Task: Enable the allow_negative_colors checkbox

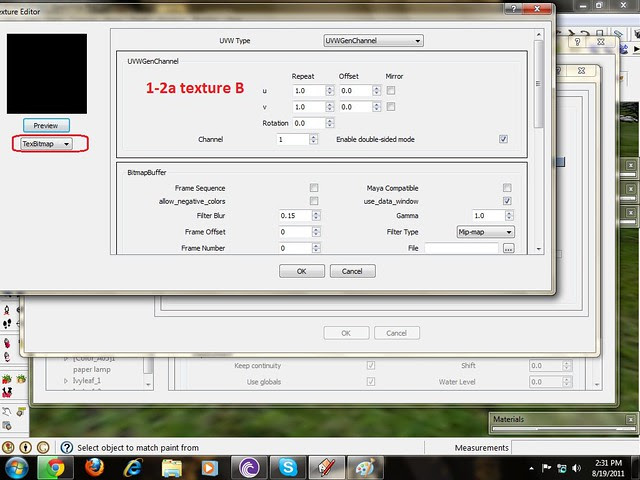Action: (313, 201)
